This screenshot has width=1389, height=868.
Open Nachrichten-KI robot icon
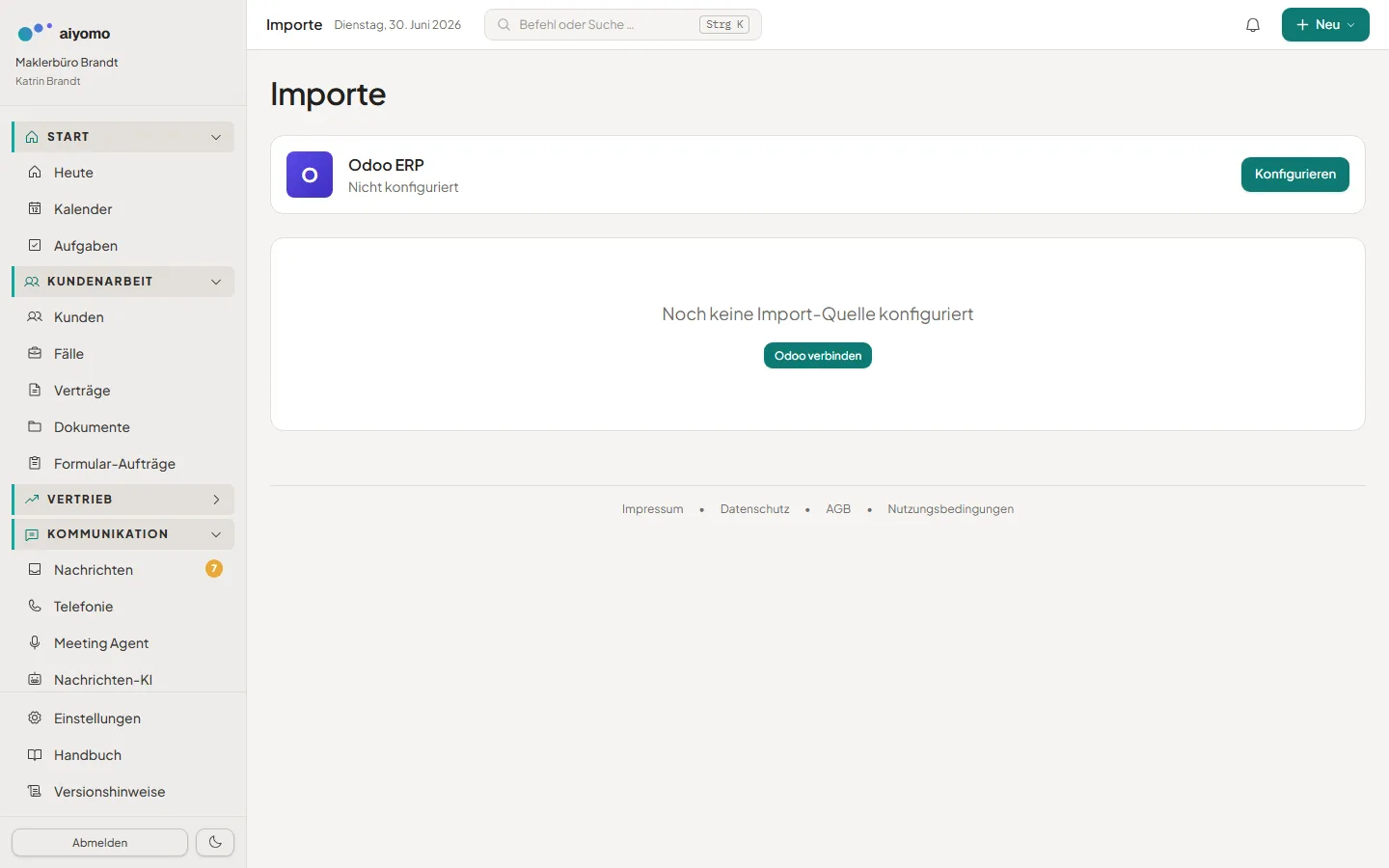(x=35, y=679)
